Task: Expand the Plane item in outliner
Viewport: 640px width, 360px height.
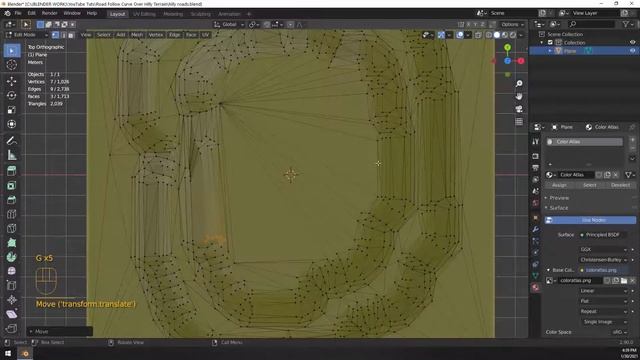Action: (x=550, y=51)
